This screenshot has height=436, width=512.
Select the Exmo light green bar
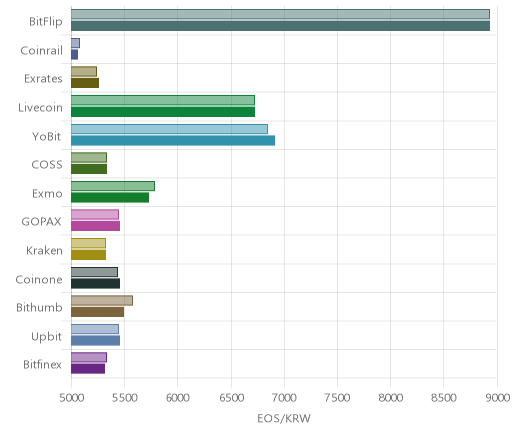[x=113, y=186]
